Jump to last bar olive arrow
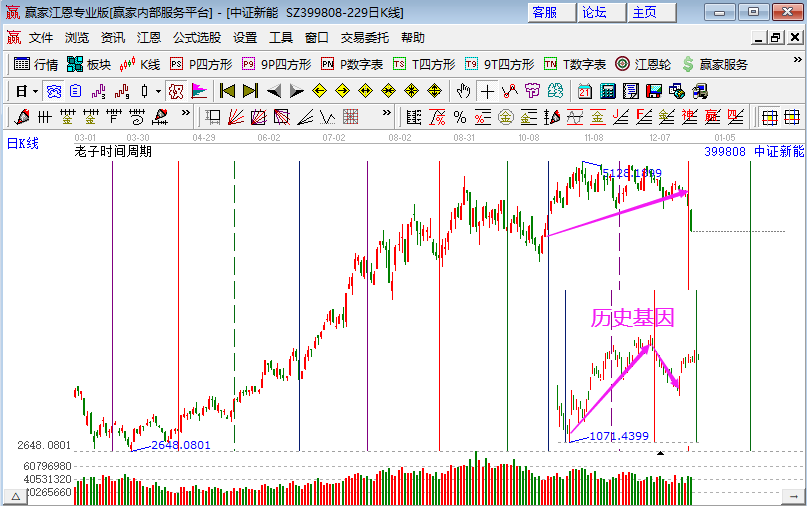Viewport: 807px width, 506px height. click(250, 92)
